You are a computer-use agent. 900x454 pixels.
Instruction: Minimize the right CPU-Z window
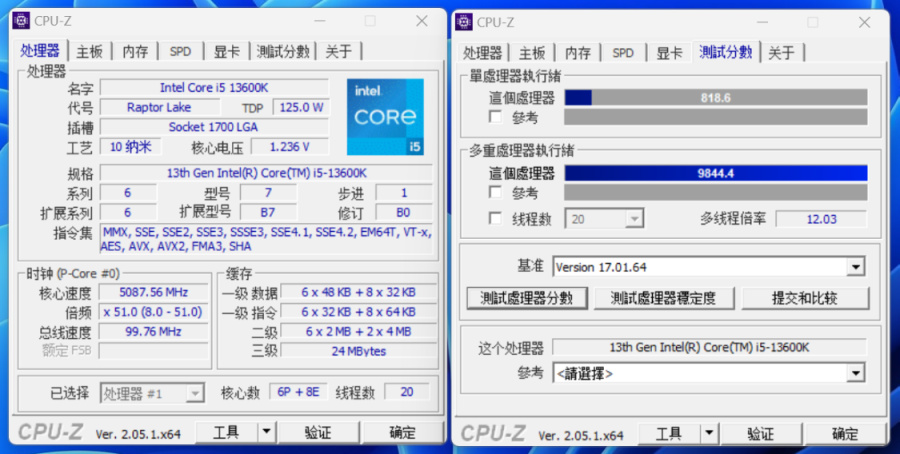click(762, 22)
